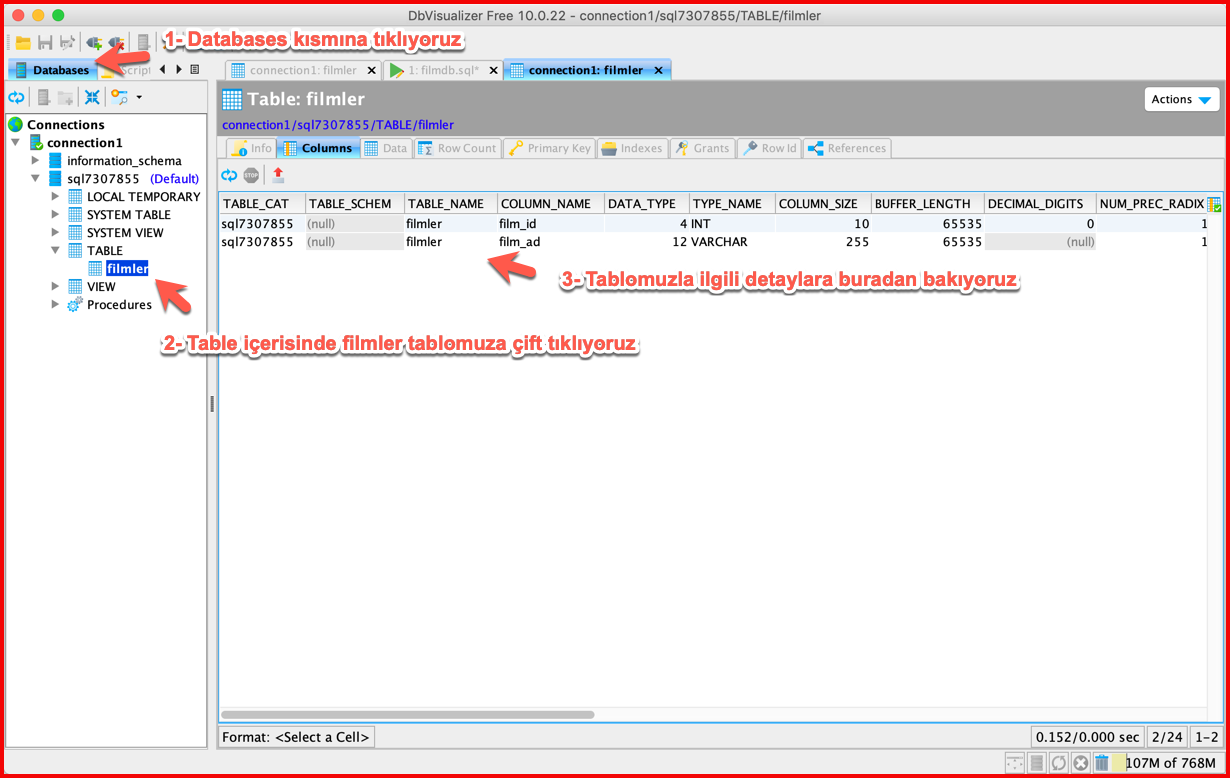Click the dotted arrows icon in status bar

(x=1015, y=763)
